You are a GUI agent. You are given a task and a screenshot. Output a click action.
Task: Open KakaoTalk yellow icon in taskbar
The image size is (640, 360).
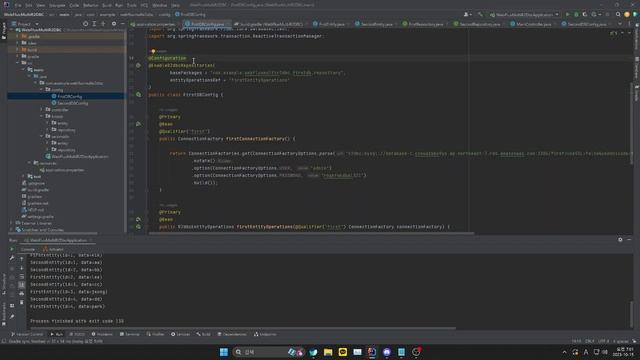click(342, 352)
